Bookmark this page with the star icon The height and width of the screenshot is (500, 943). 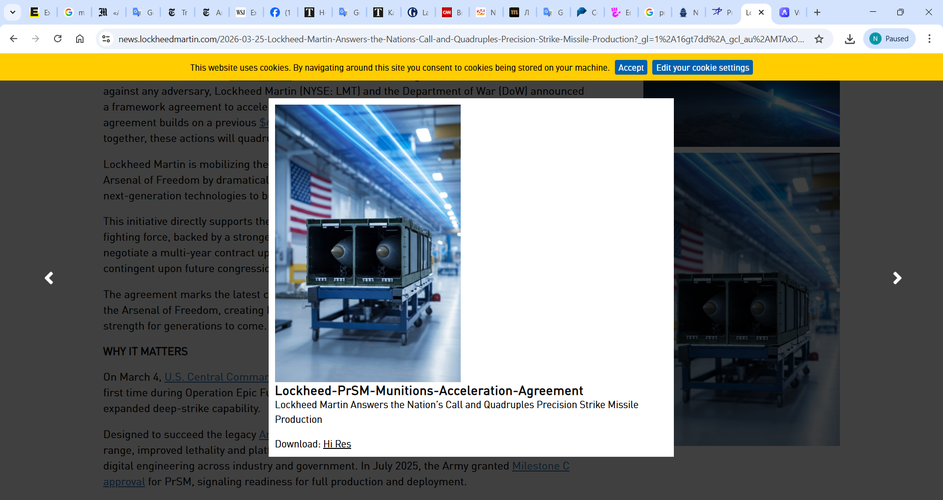pos(819,39)
